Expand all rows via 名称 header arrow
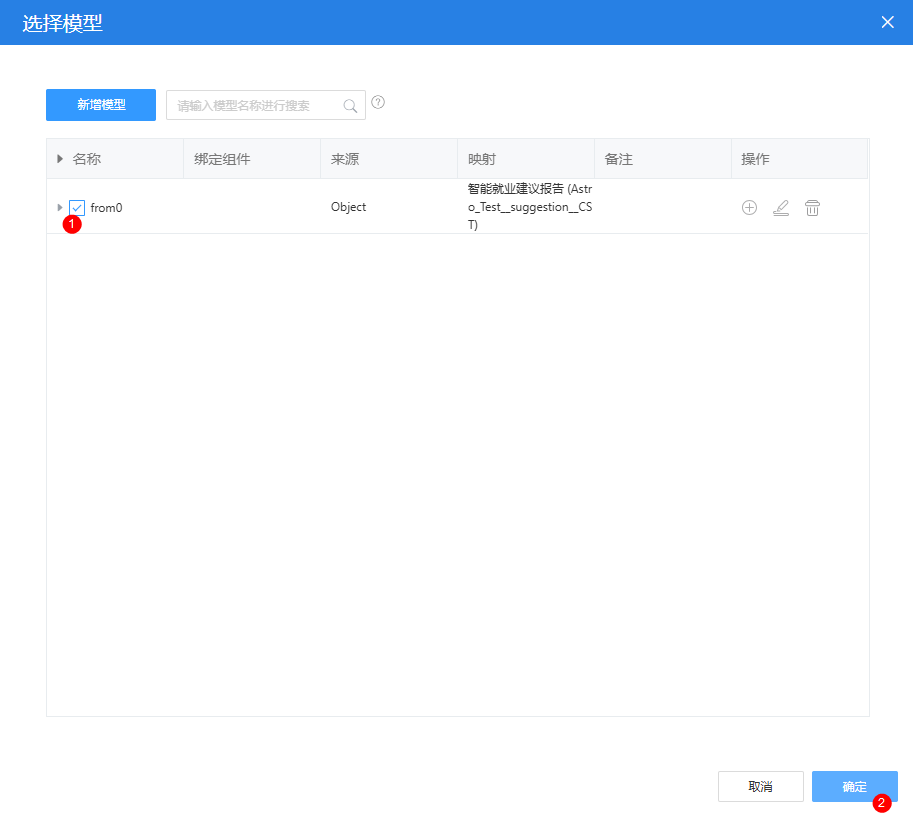Screen dimensions: 913x819 [59, 158]
